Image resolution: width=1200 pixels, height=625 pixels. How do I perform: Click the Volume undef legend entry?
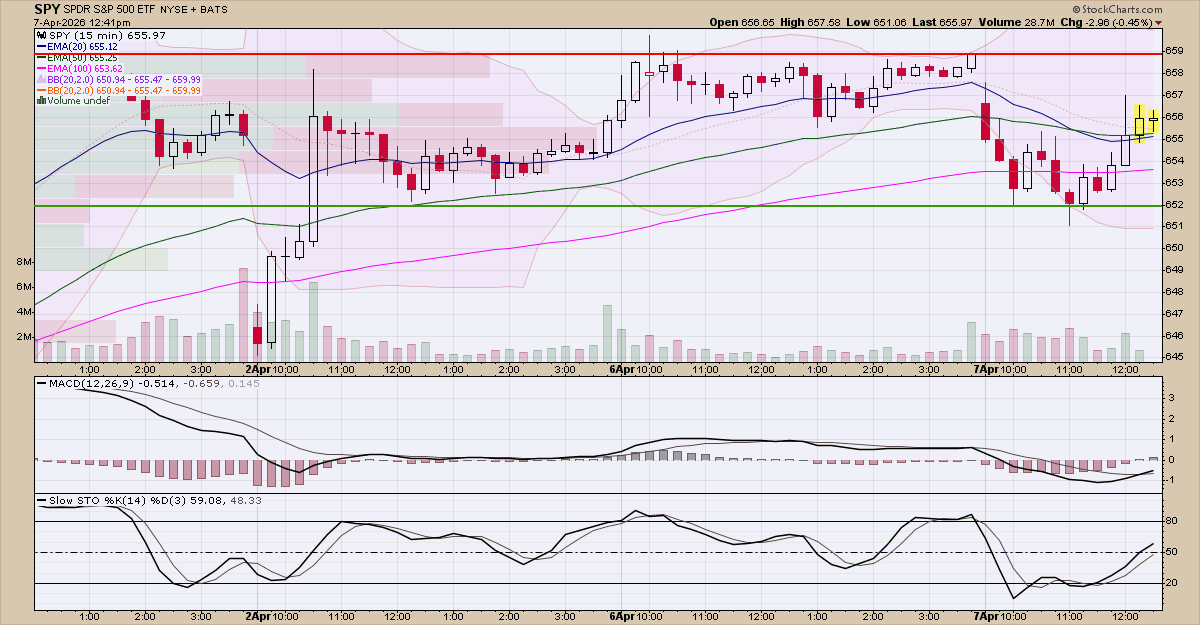[78, 101]
